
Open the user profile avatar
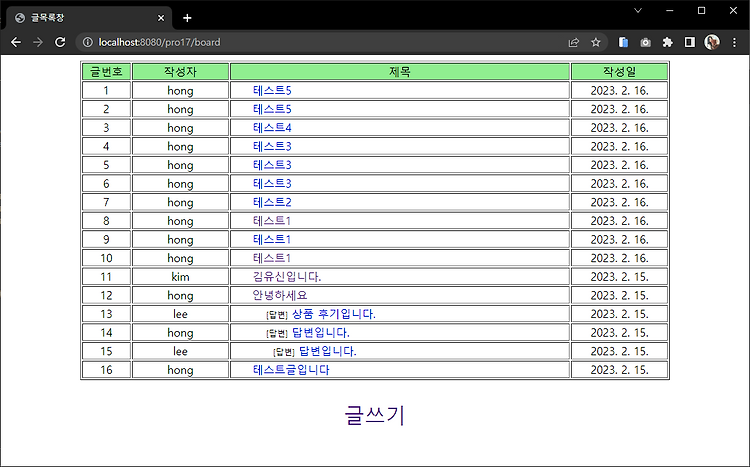coord(712,43)
